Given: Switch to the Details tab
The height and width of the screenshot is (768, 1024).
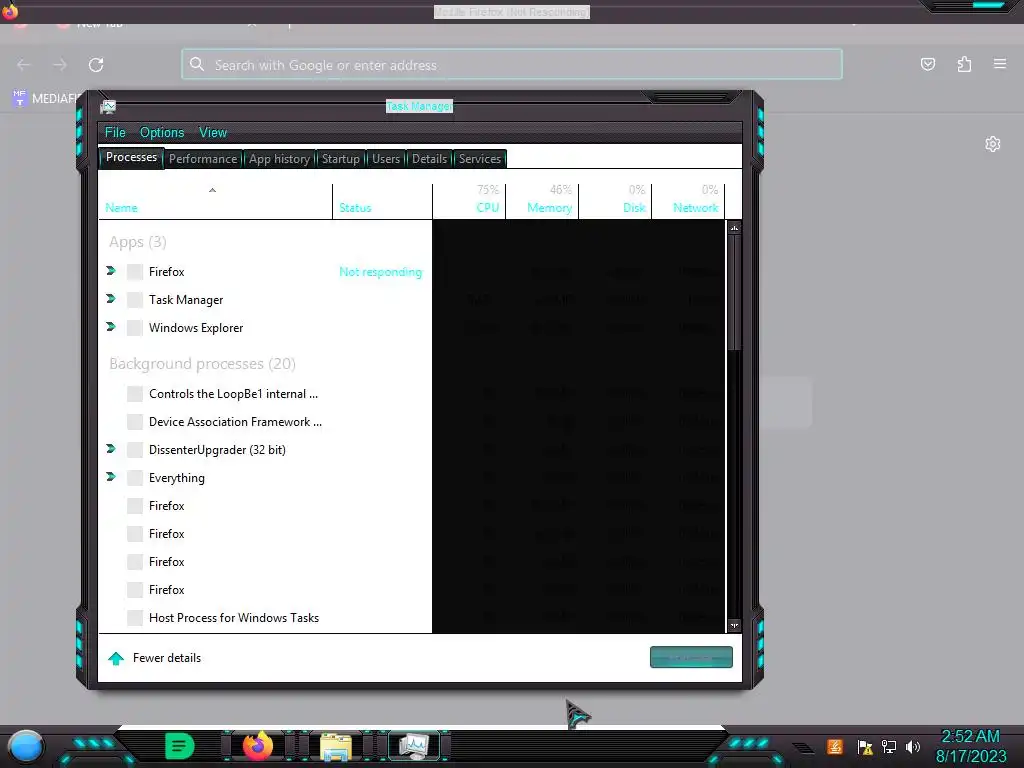Looking at the screenshot, I should 429,159.
